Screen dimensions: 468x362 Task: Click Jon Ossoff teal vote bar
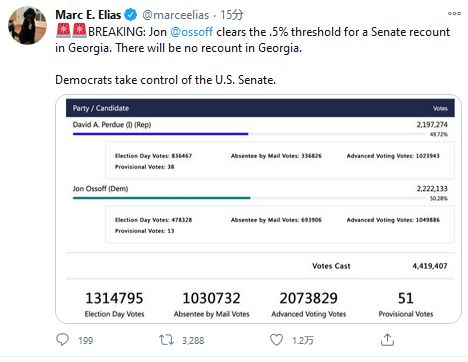click(x=161, y=198)
